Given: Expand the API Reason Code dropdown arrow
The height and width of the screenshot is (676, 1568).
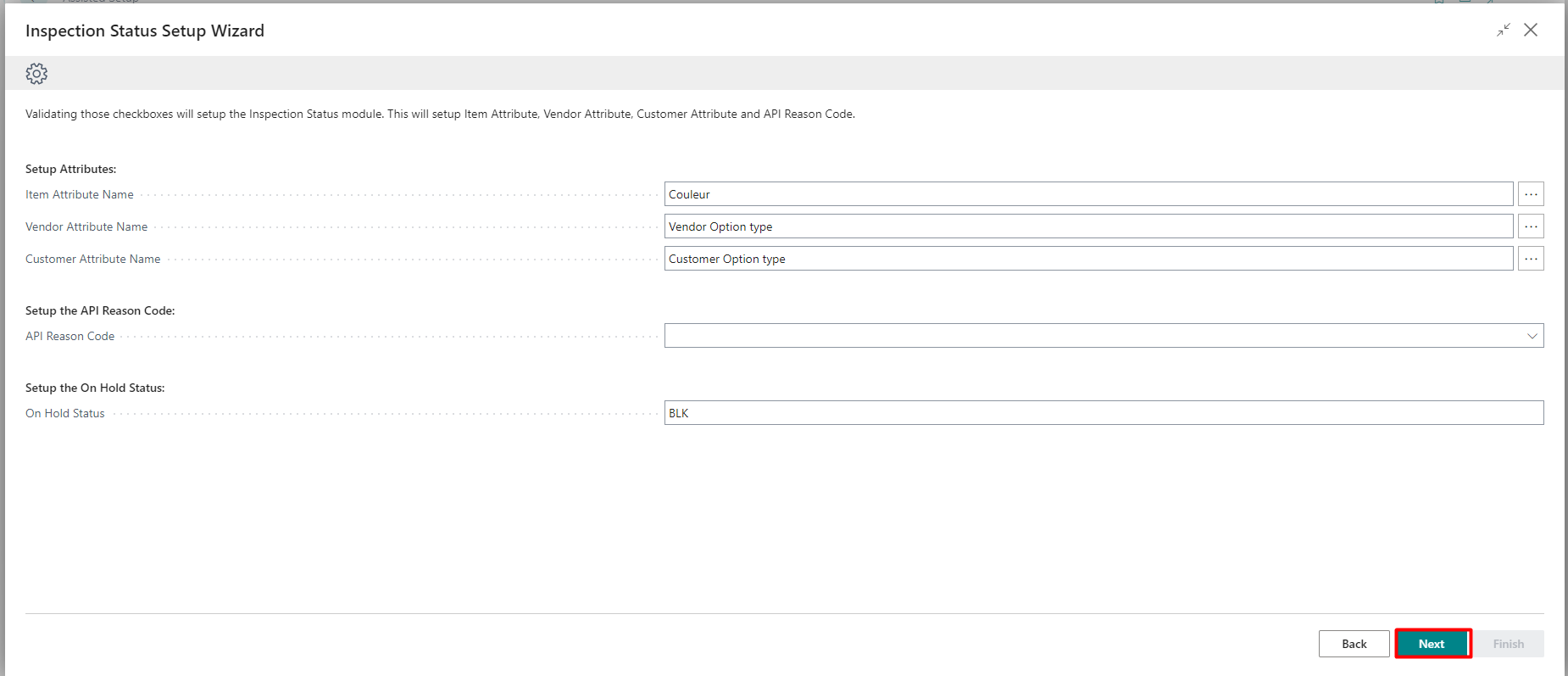Looking at the screenshot, I should 1532,336.
